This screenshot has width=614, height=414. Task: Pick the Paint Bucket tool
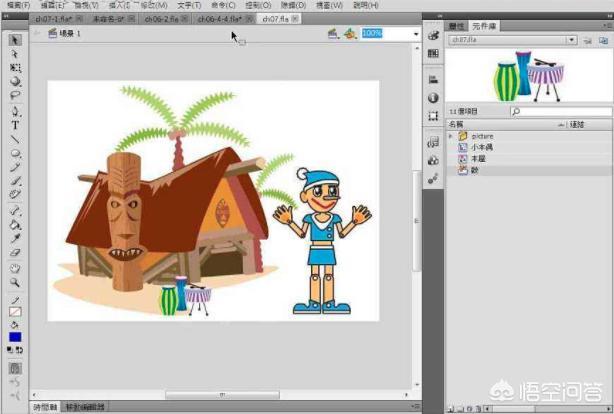click(x=15, y=225)
